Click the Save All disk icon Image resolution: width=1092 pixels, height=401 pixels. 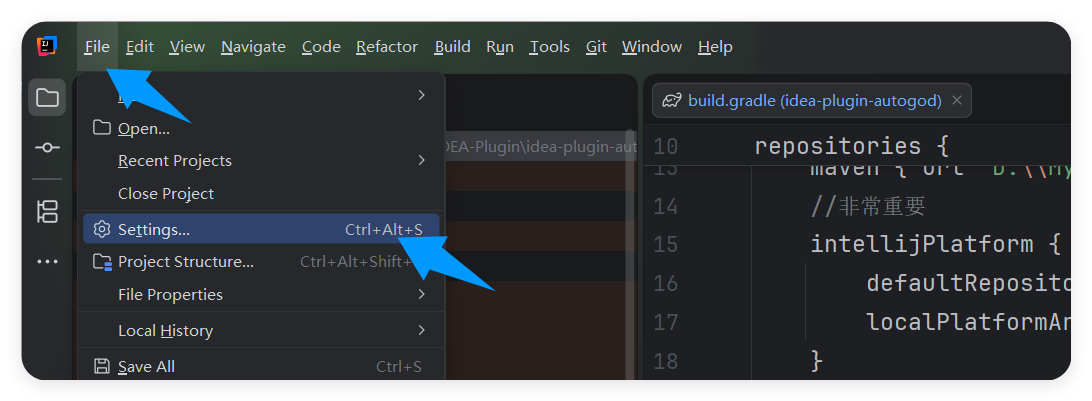[x=101, y=366]
